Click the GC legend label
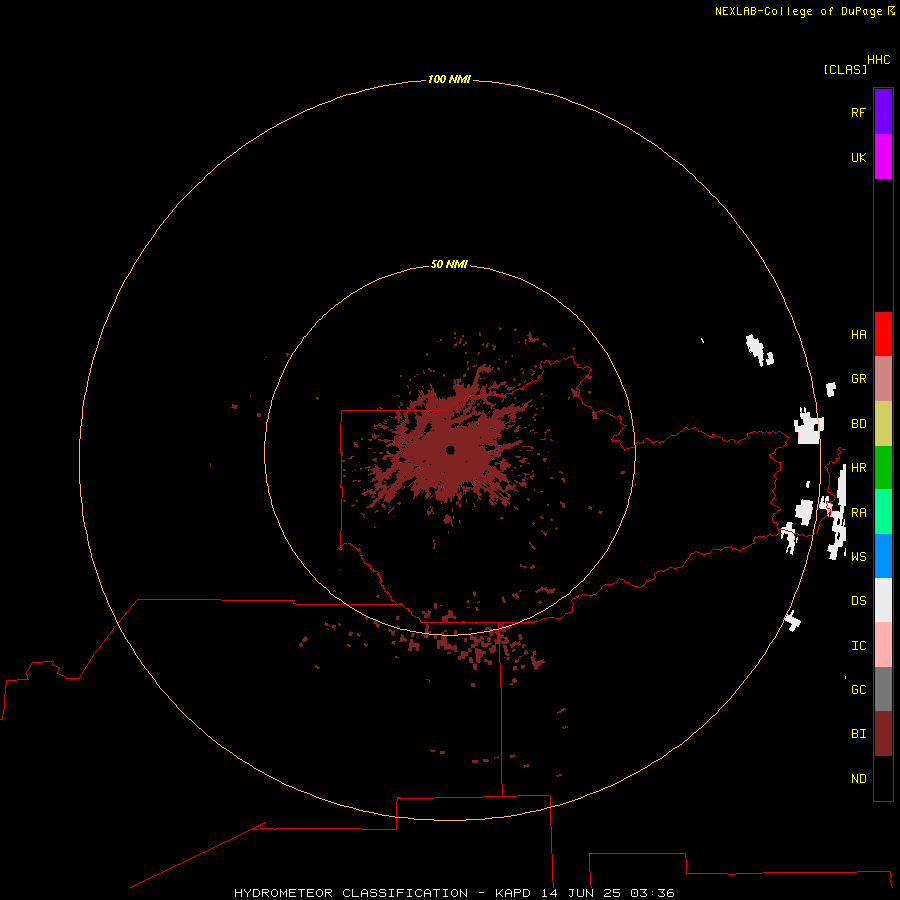The width and height of the screenshot is (900, 900). 858,689
